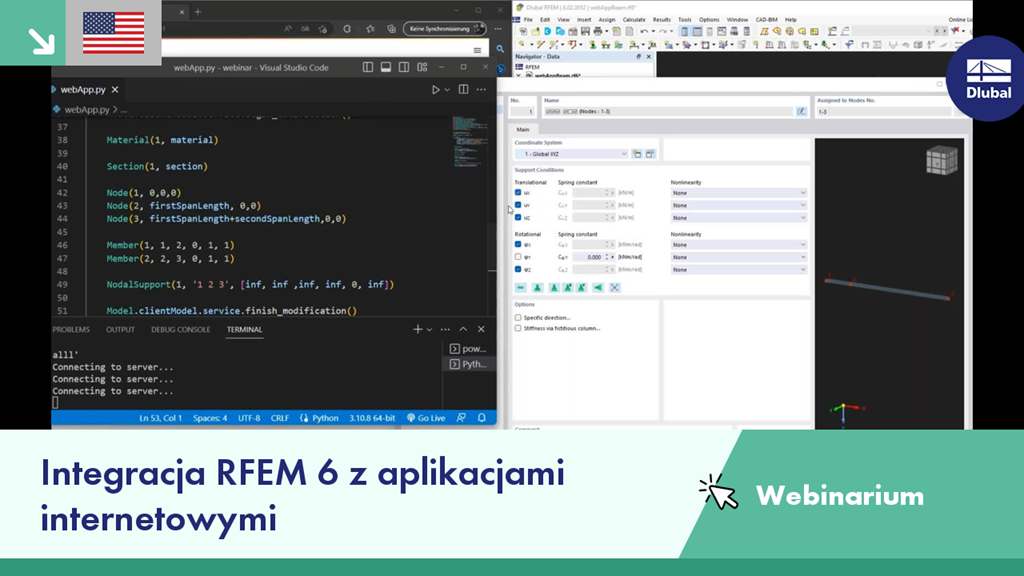
Task: Add a new terminal with plus icon
Action: coord(418,329)
